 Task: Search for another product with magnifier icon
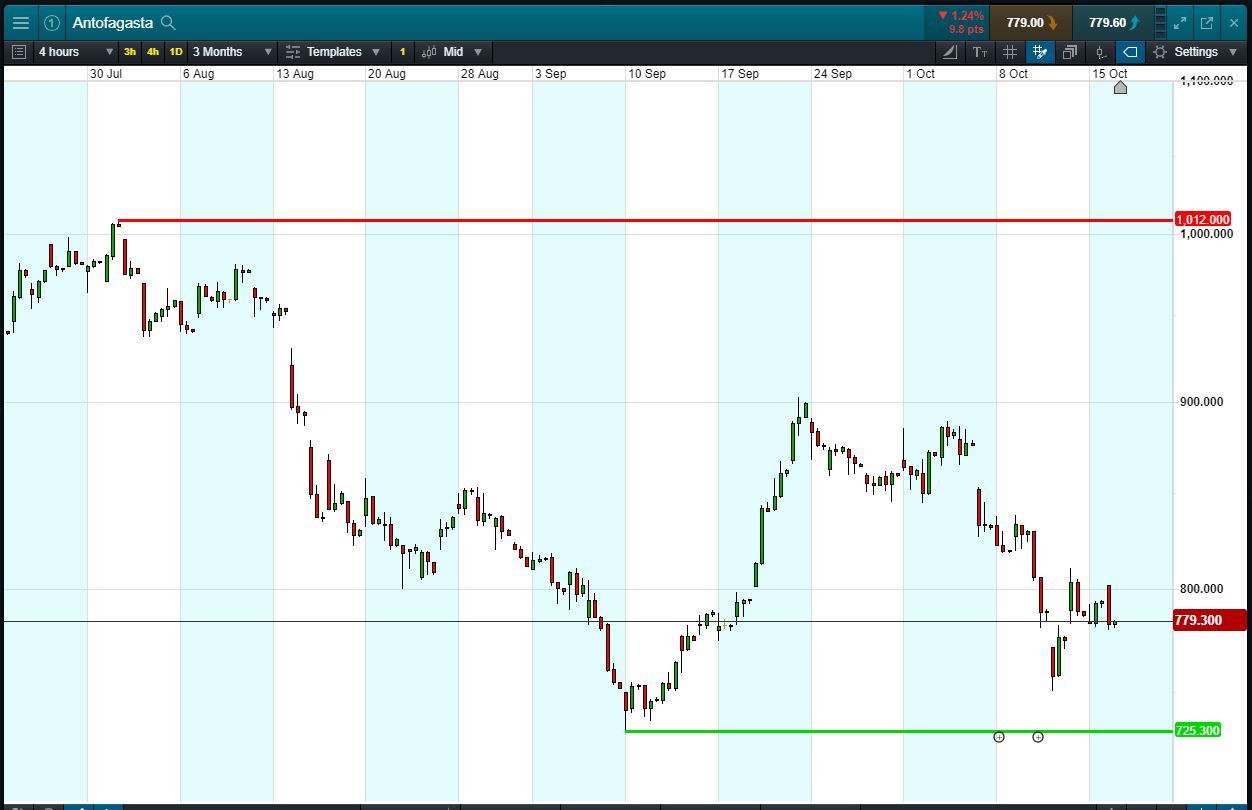tap(169, 22)
